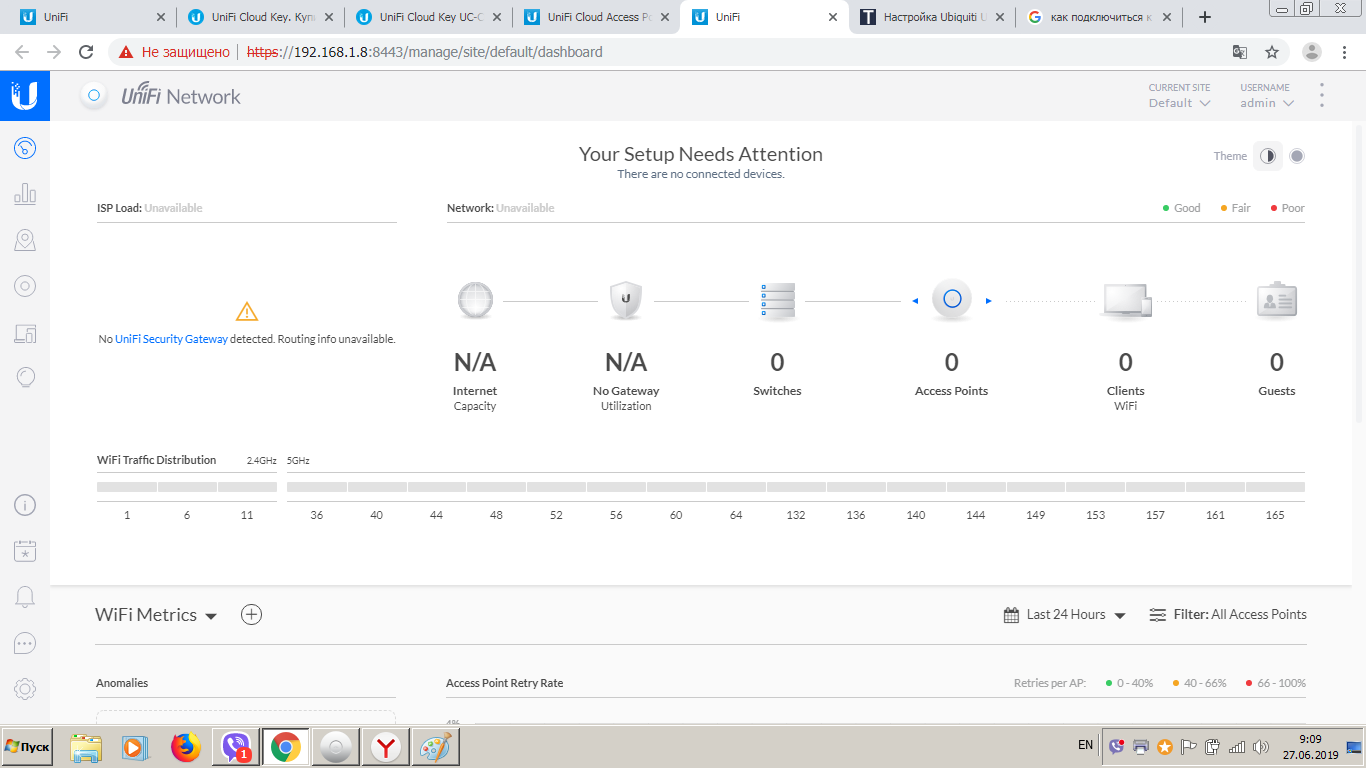
Task: Open the Dashboard sidebar icon
Action: 25,148
